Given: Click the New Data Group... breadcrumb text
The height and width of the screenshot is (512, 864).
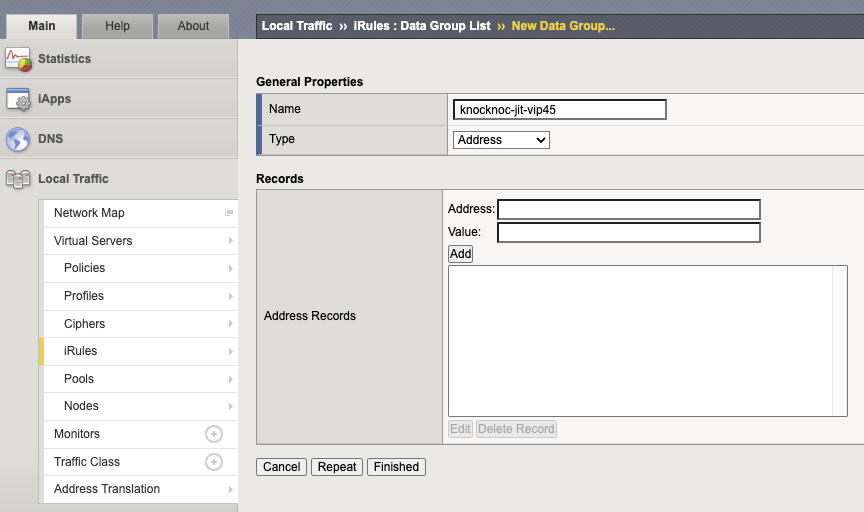Looking at the screenshot, I should click(x=563, y=26).
